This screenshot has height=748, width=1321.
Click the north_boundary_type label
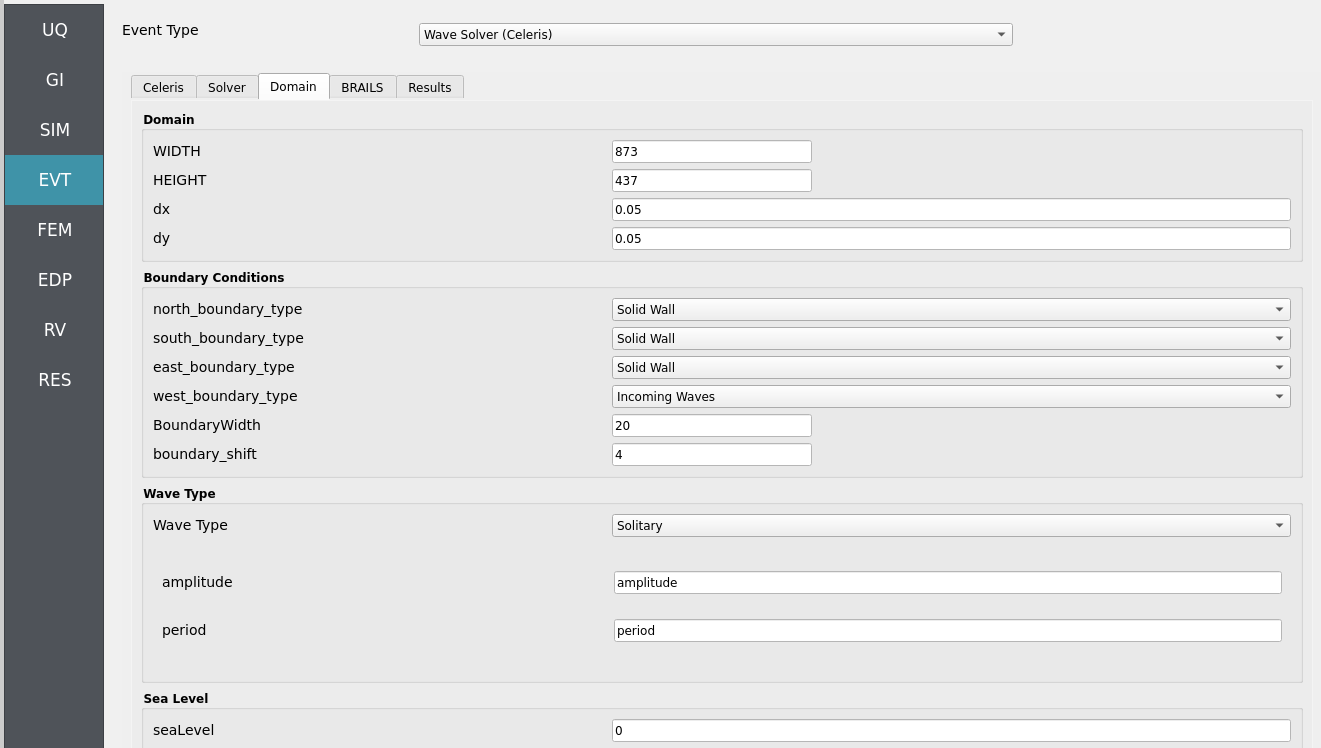click(x=227, y=310)
